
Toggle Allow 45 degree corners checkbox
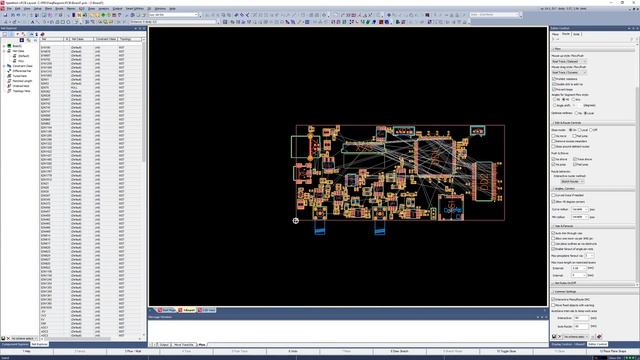point(554,202)
